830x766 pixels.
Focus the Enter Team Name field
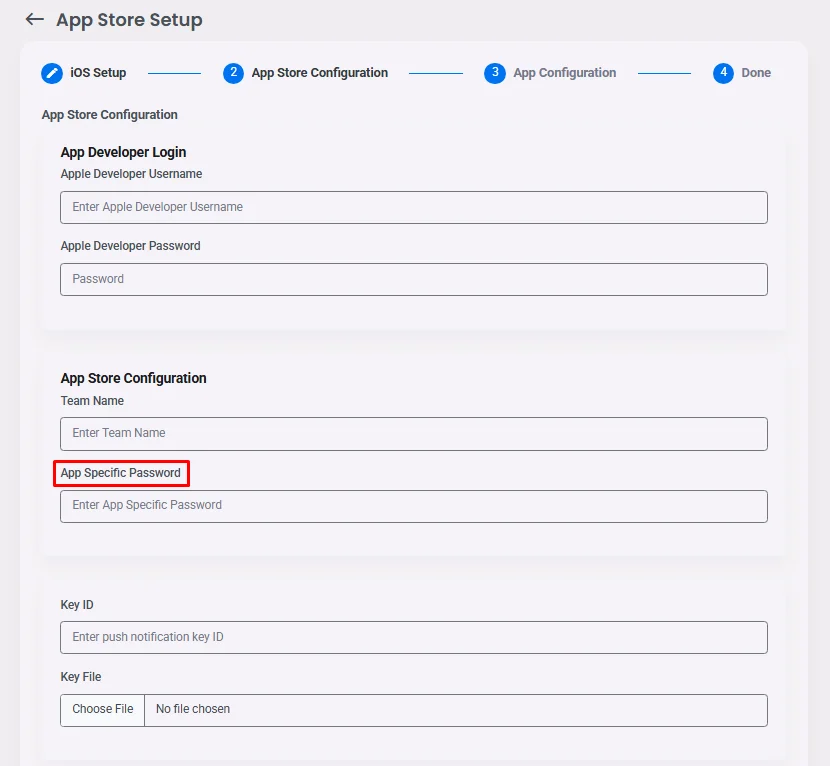(x=413, y=433)
